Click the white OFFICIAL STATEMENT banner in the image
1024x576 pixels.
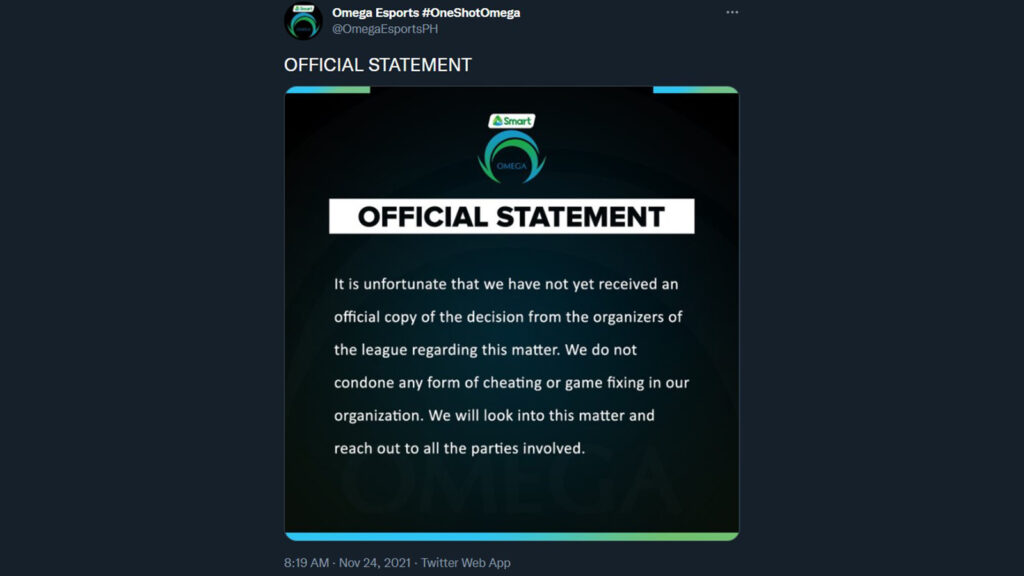pyautogui.click(x=511, y=216)
